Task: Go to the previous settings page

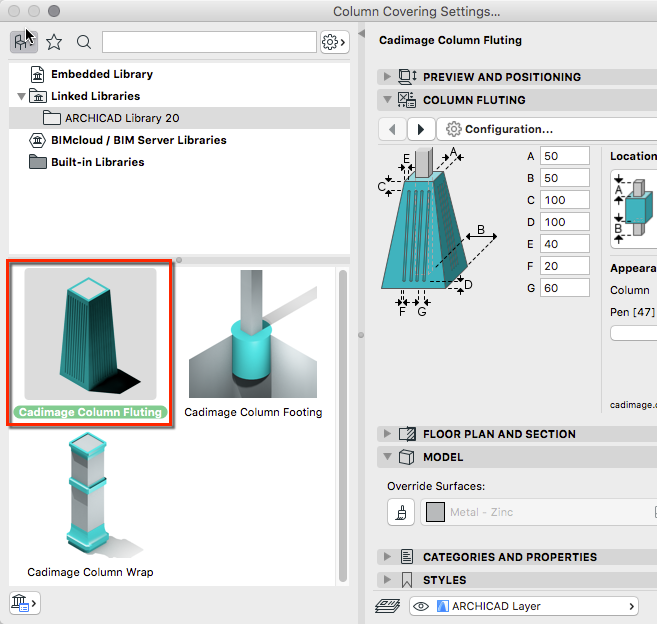Action: pyautogui.click(x=392, y=129)
